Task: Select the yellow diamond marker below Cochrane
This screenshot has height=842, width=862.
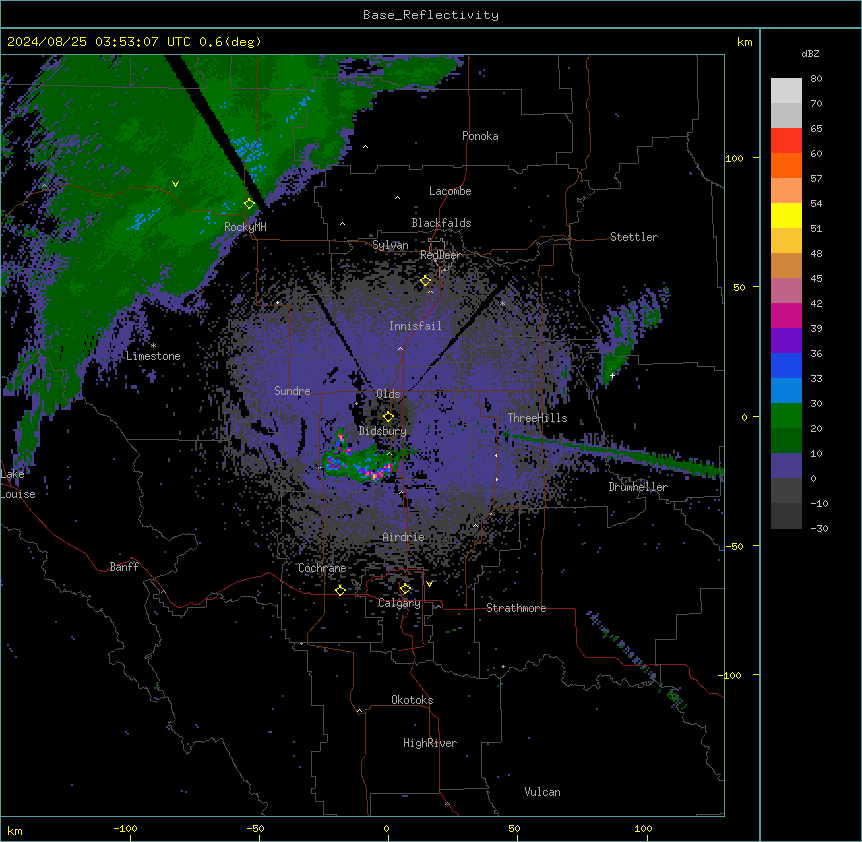Action: 340,590
